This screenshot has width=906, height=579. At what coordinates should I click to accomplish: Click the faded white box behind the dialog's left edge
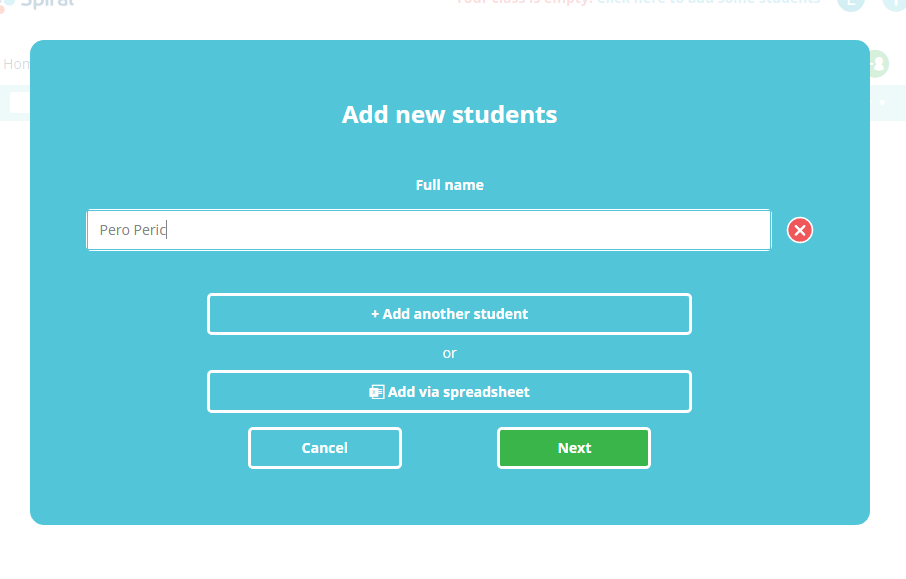click(18, 102)
